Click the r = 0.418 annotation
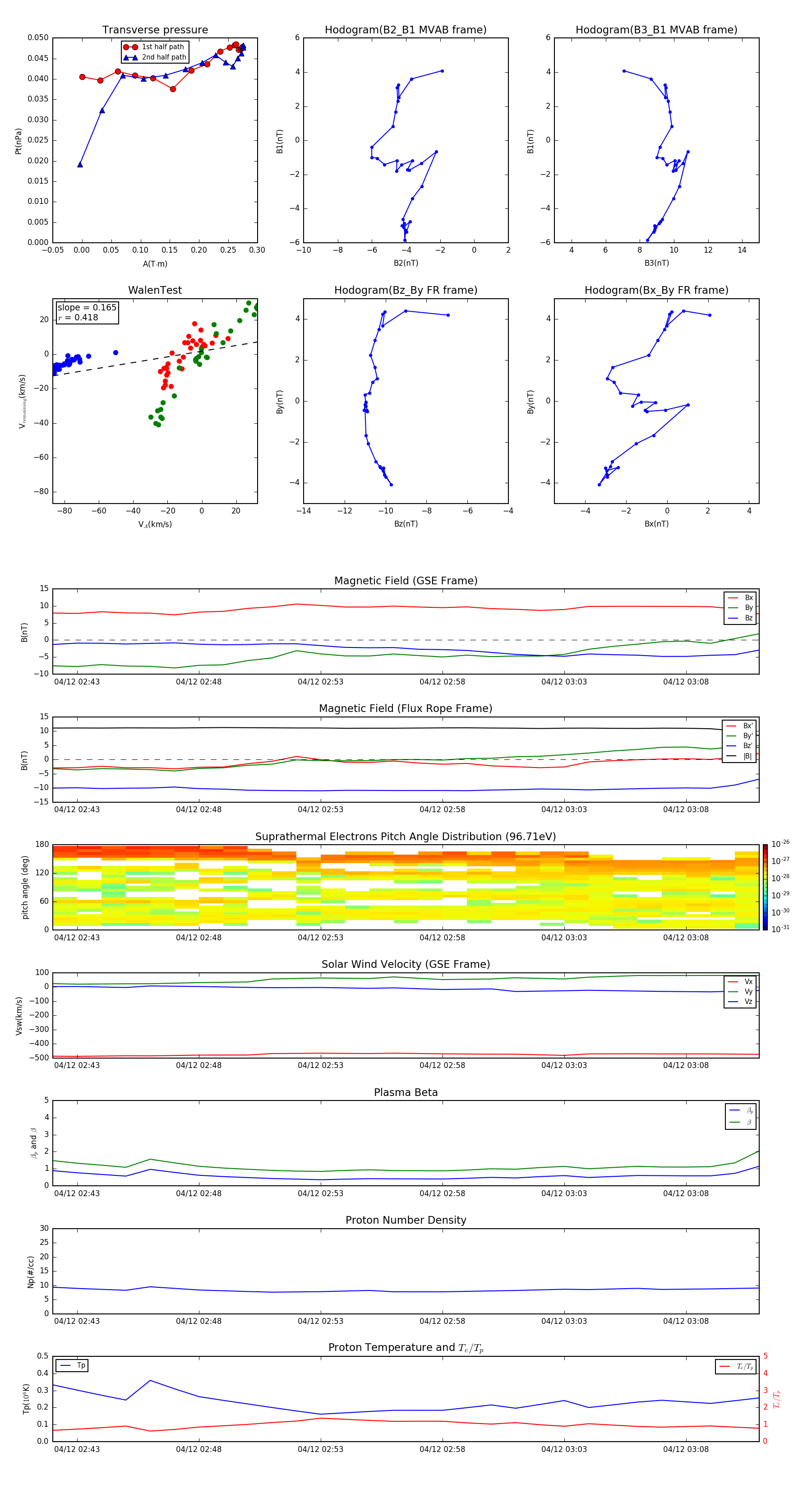This screenshot has width=812, height=1489. 78,317
